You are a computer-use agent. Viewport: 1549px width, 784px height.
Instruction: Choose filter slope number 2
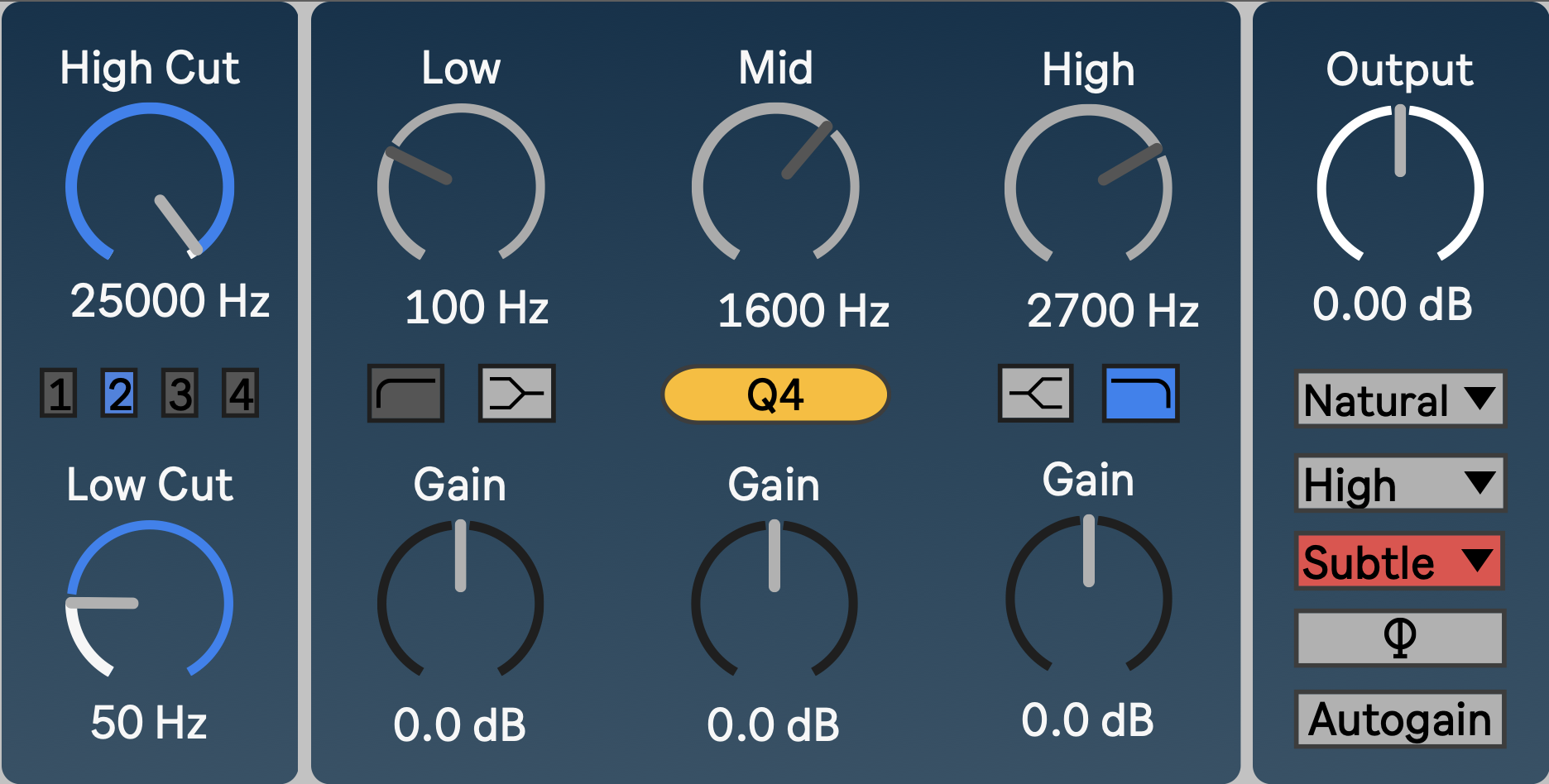coord(119,394)
